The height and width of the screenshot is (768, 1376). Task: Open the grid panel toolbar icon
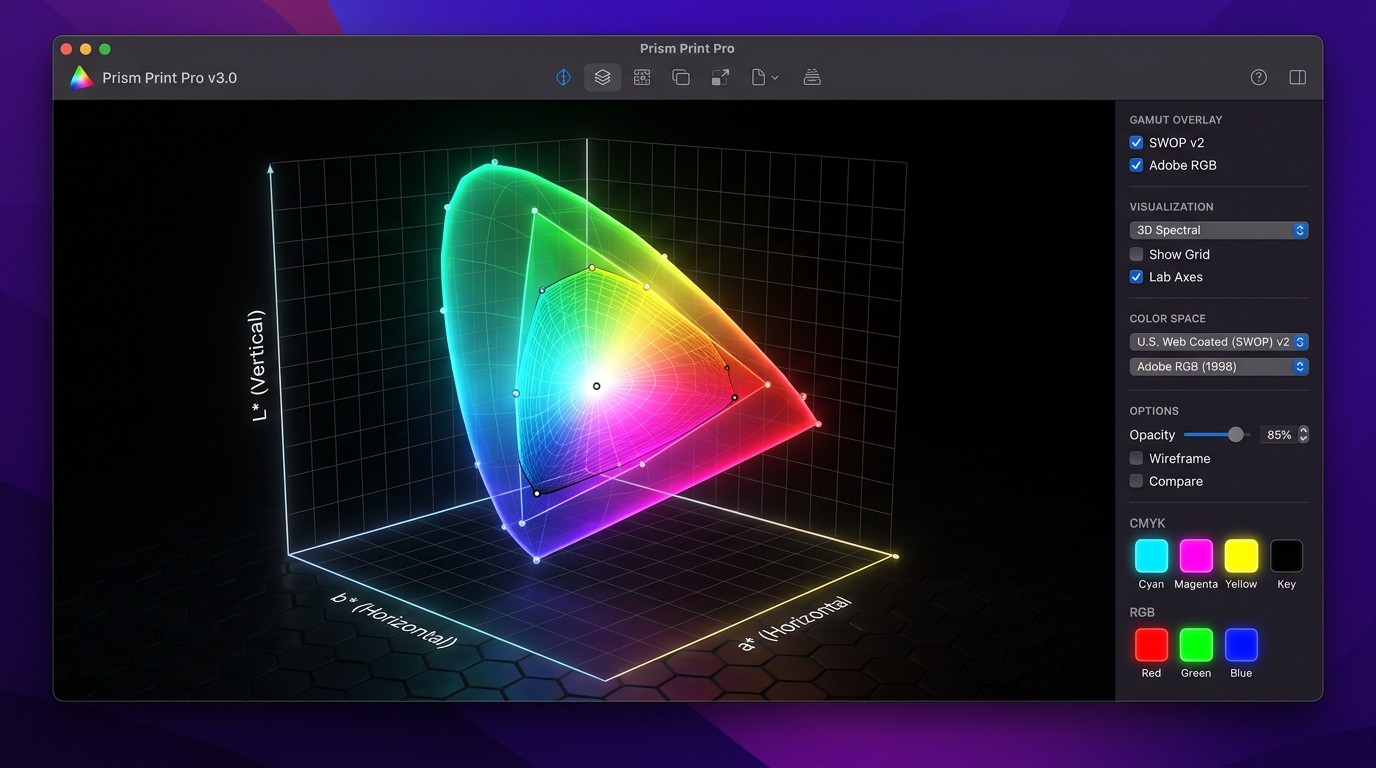[642, 77]
